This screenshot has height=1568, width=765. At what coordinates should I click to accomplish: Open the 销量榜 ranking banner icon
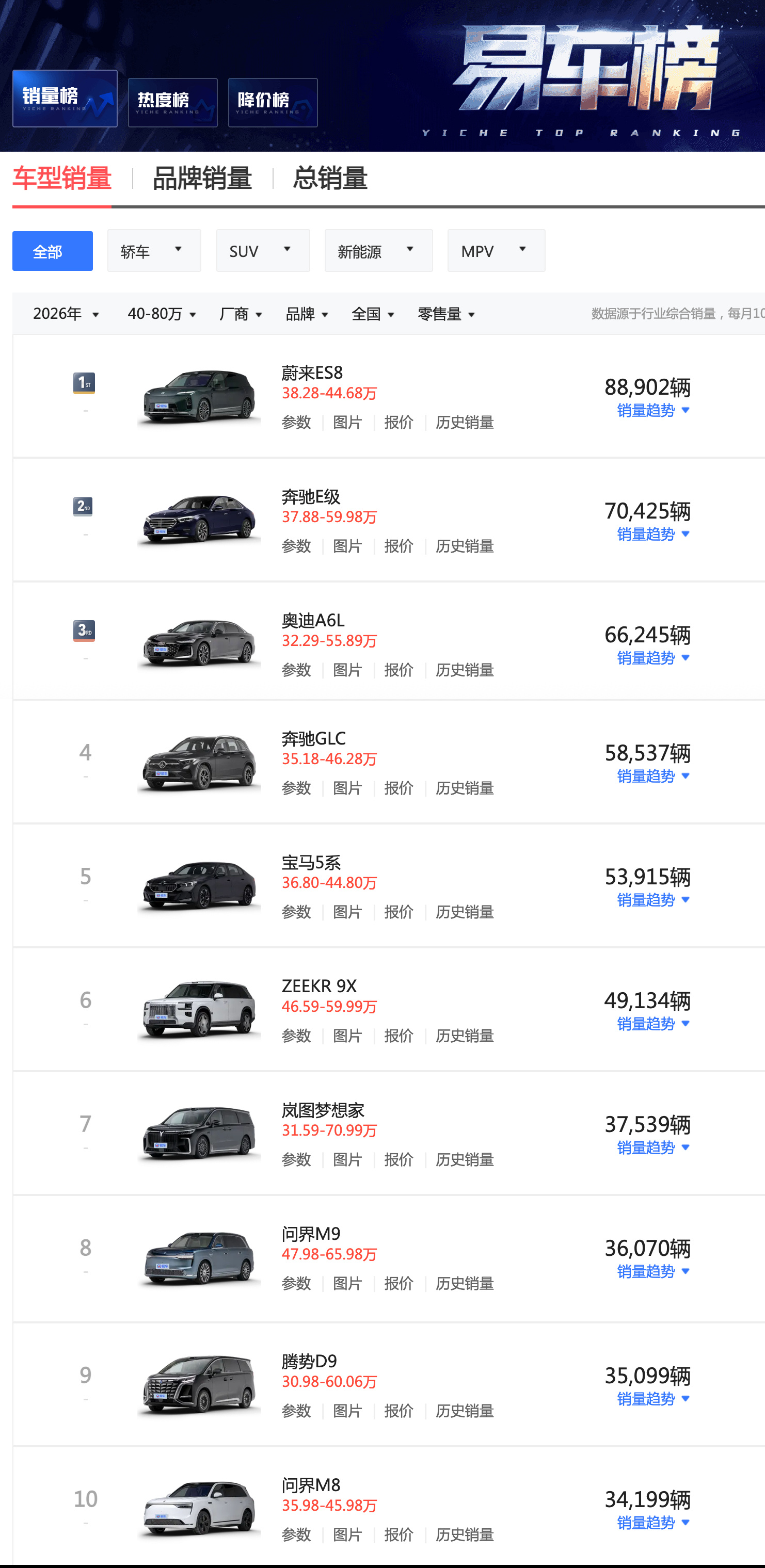(65, 99)
